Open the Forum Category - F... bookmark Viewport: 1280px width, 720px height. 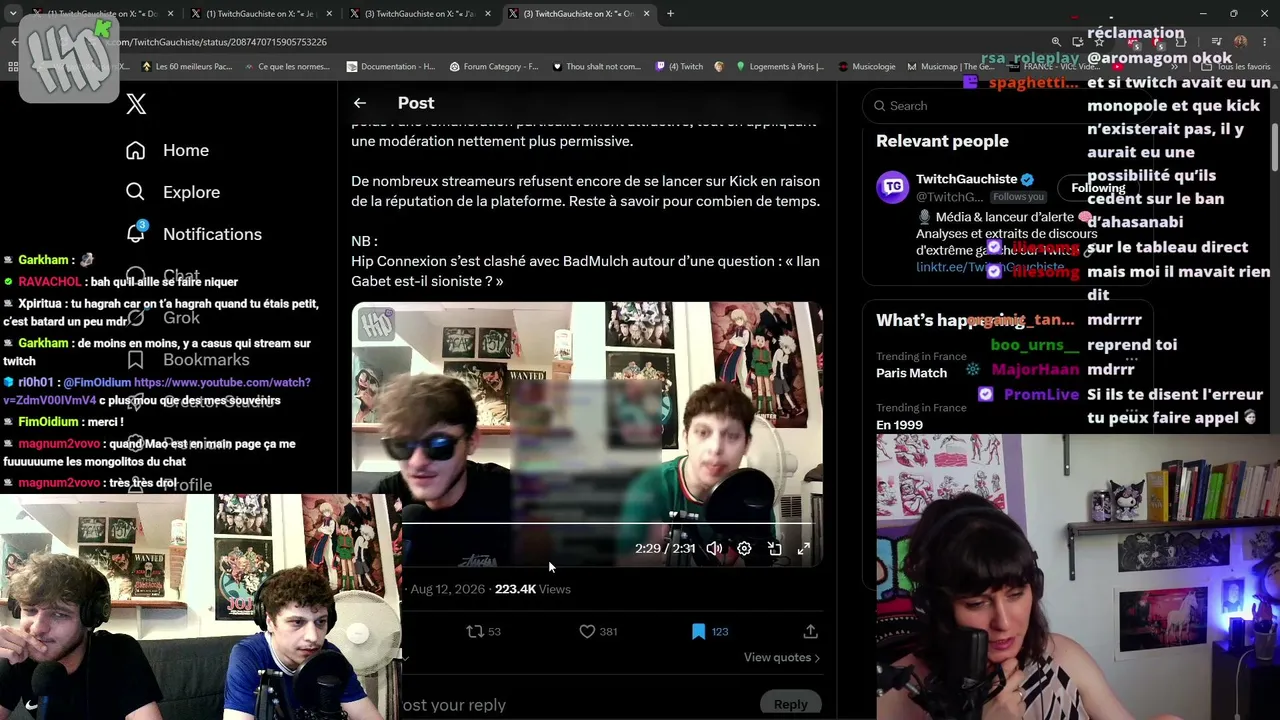494,67
